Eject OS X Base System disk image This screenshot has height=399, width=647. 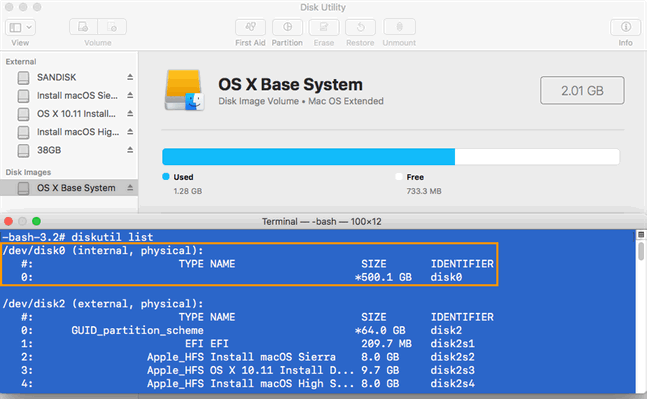point(130,188)
